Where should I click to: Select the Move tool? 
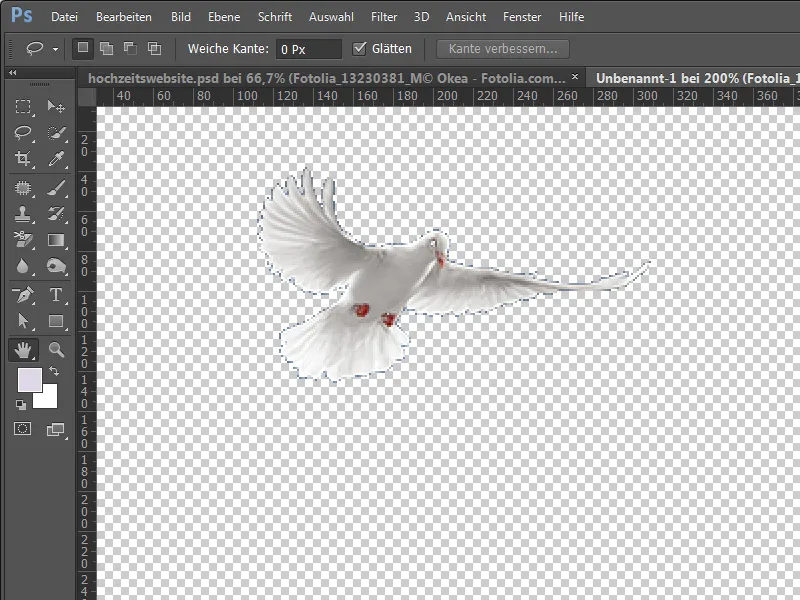(56, 106)
